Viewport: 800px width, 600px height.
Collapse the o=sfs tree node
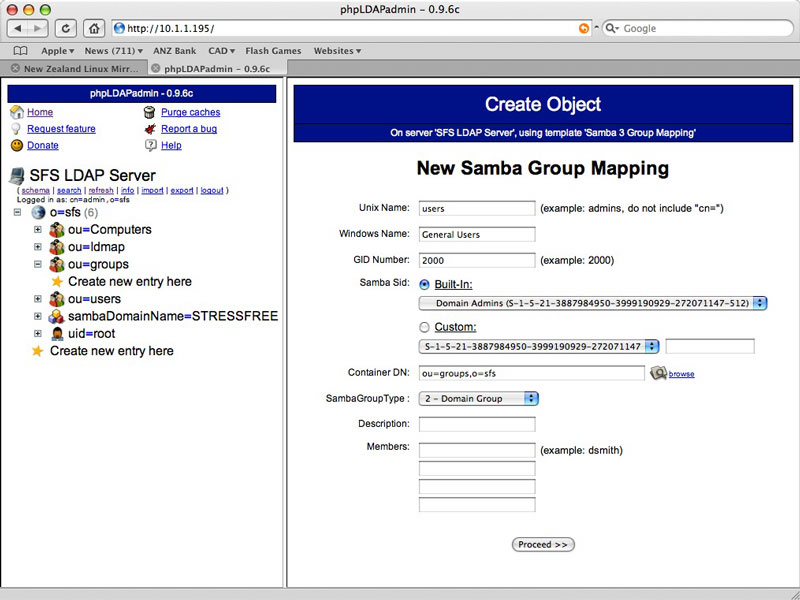[x=16, y=212]
